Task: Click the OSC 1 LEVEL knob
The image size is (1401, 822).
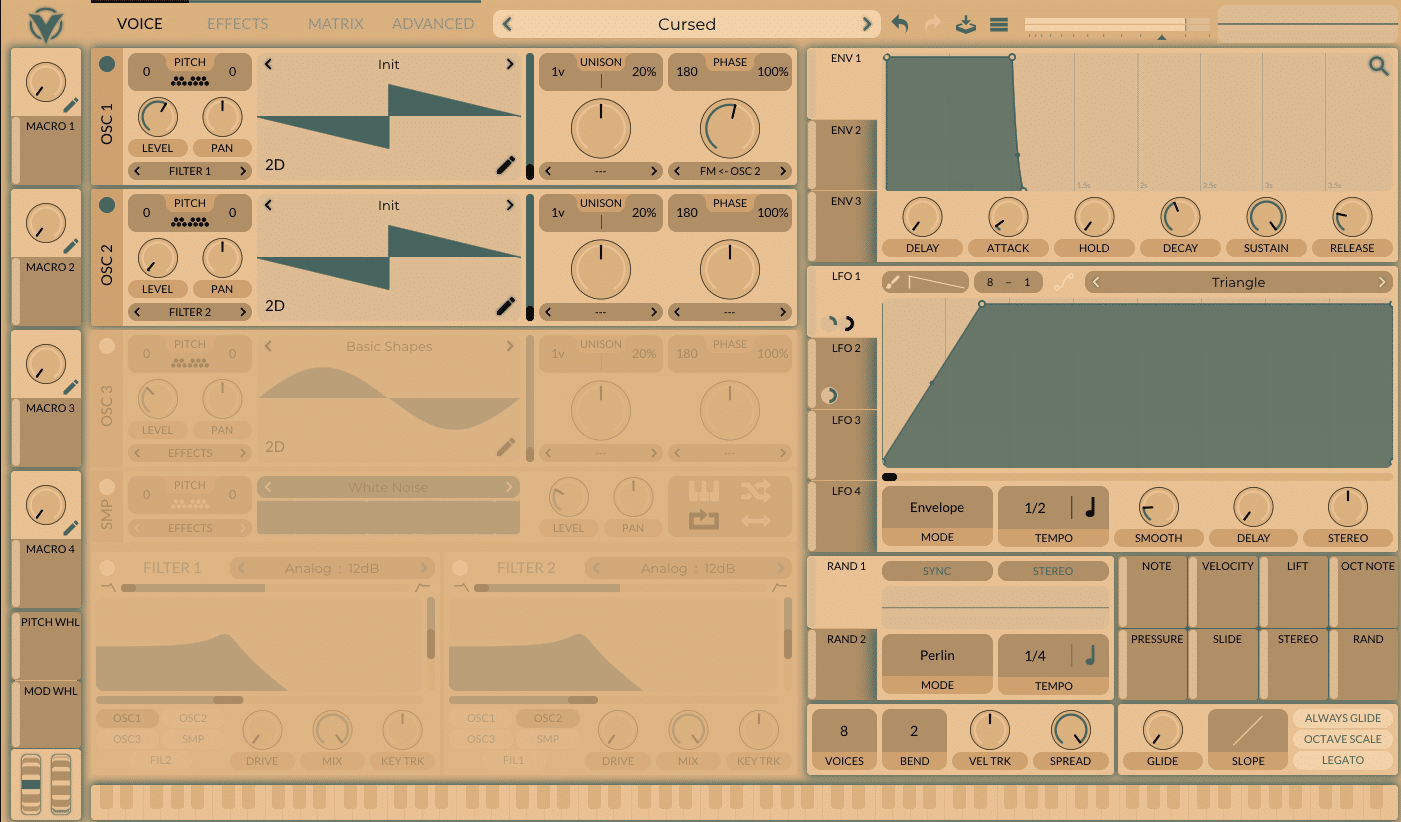Action: tap(157, 118)
